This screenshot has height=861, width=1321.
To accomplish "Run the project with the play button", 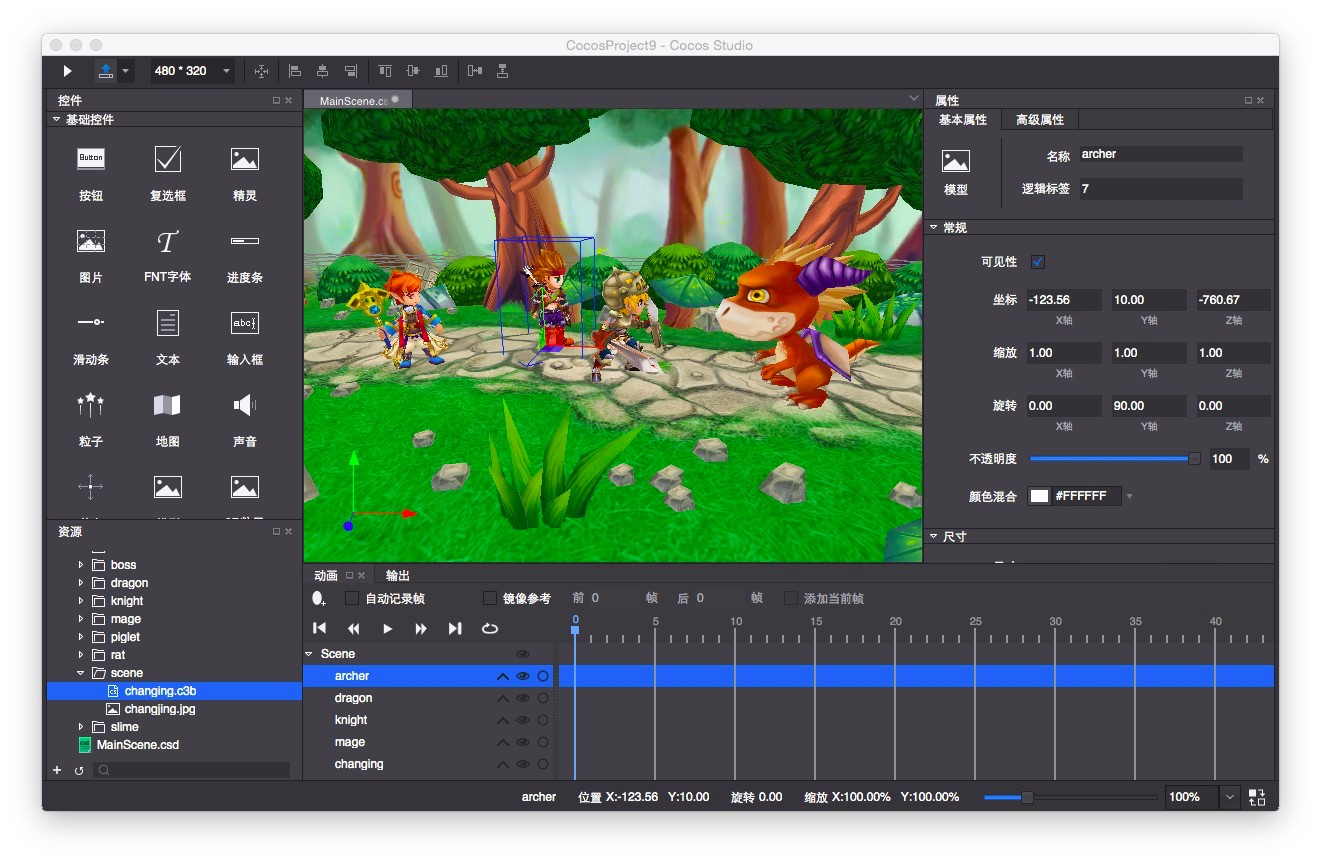I will click(x=68, y=71).
